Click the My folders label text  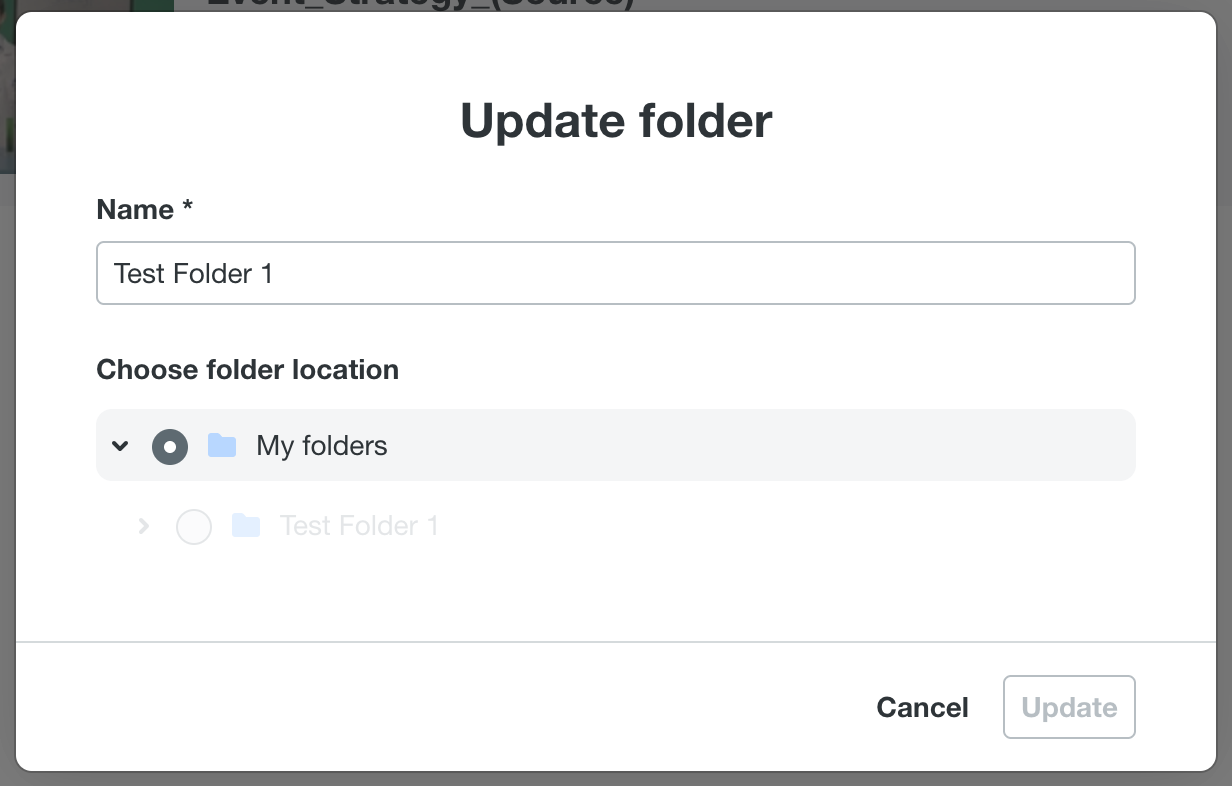tap(321, 446)
